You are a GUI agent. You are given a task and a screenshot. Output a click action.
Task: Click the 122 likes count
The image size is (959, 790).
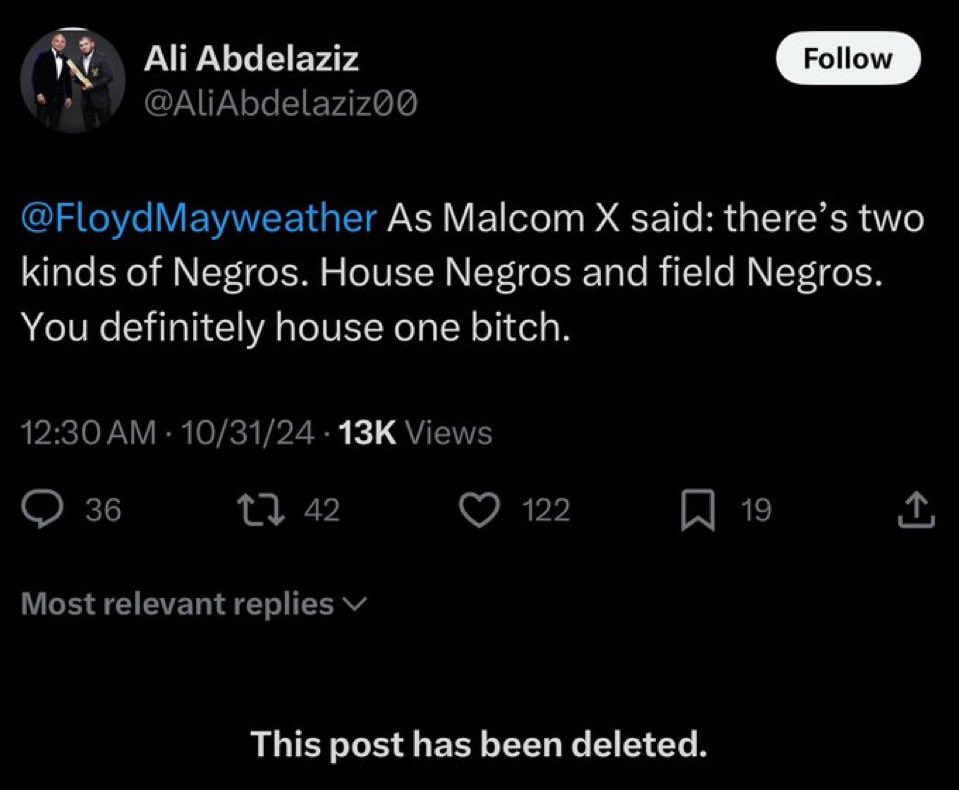click(546, 511)
